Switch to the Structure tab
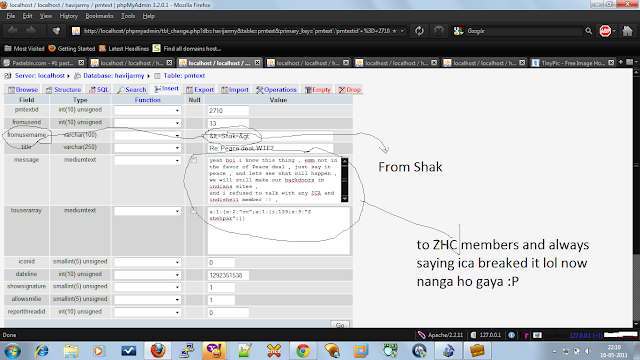 [x=63, y=90]
